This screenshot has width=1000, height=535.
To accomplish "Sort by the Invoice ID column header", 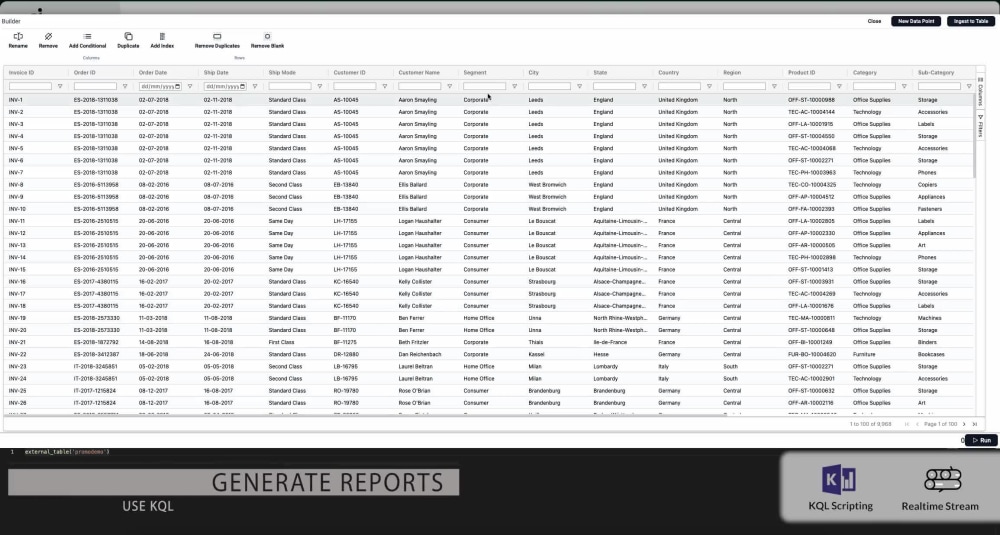I will pyautogui.click(x=22, y=73).
